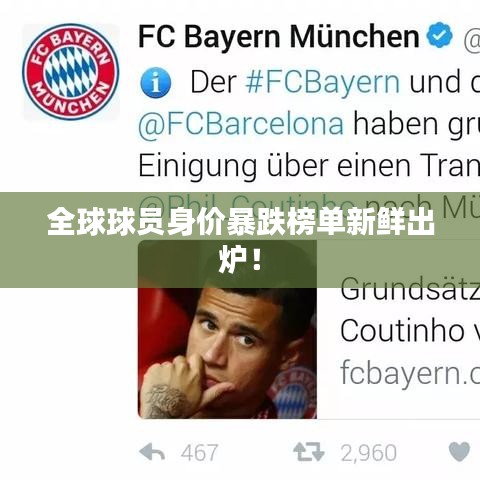Click the partially visible @ handle
This screenshot has height=480, width=480.
pos(472,39)
